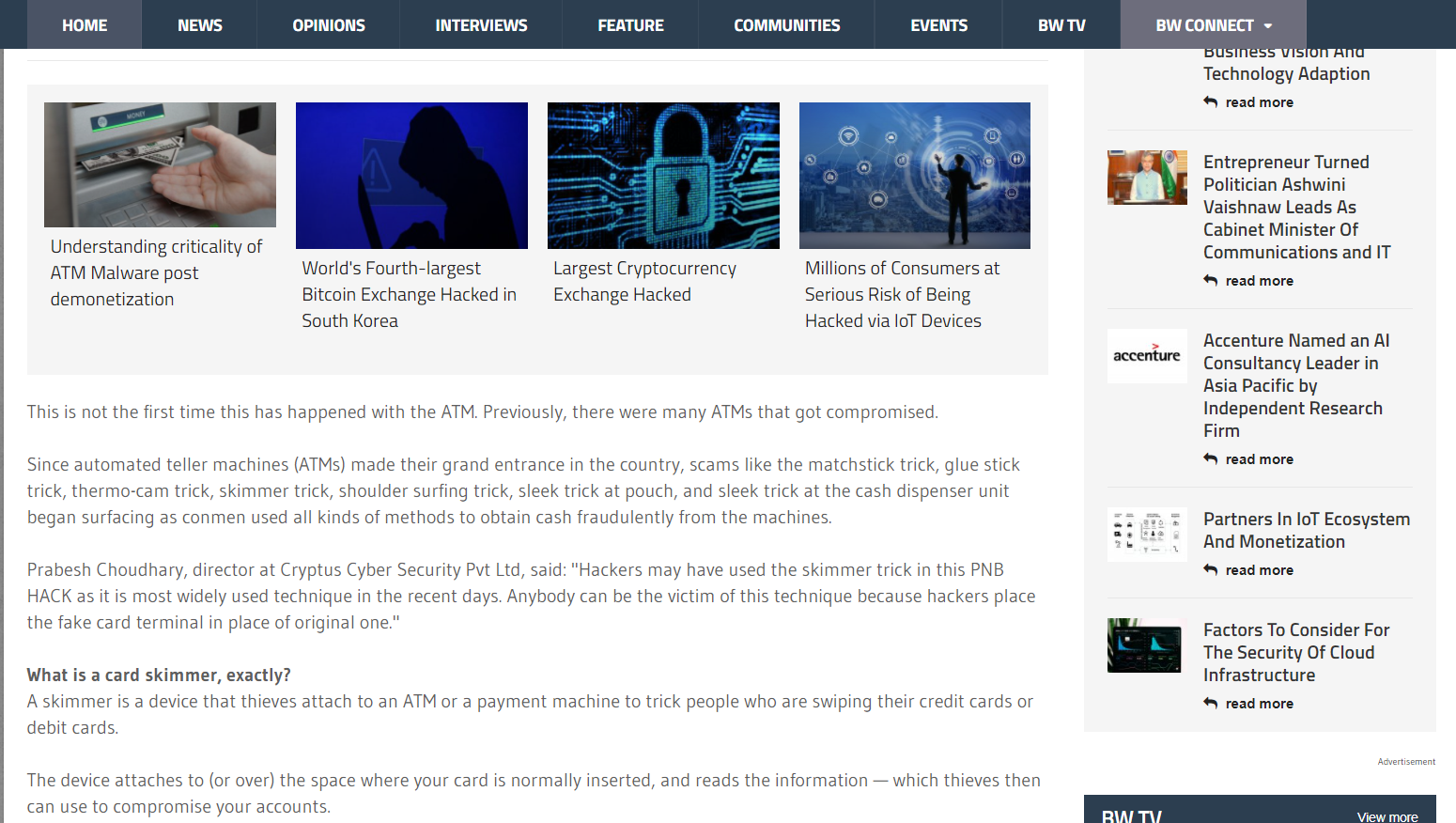Screen dimensions: 1456x823
Task: Click 'This is not the first time' sentence
Action: tap(483, 411)
